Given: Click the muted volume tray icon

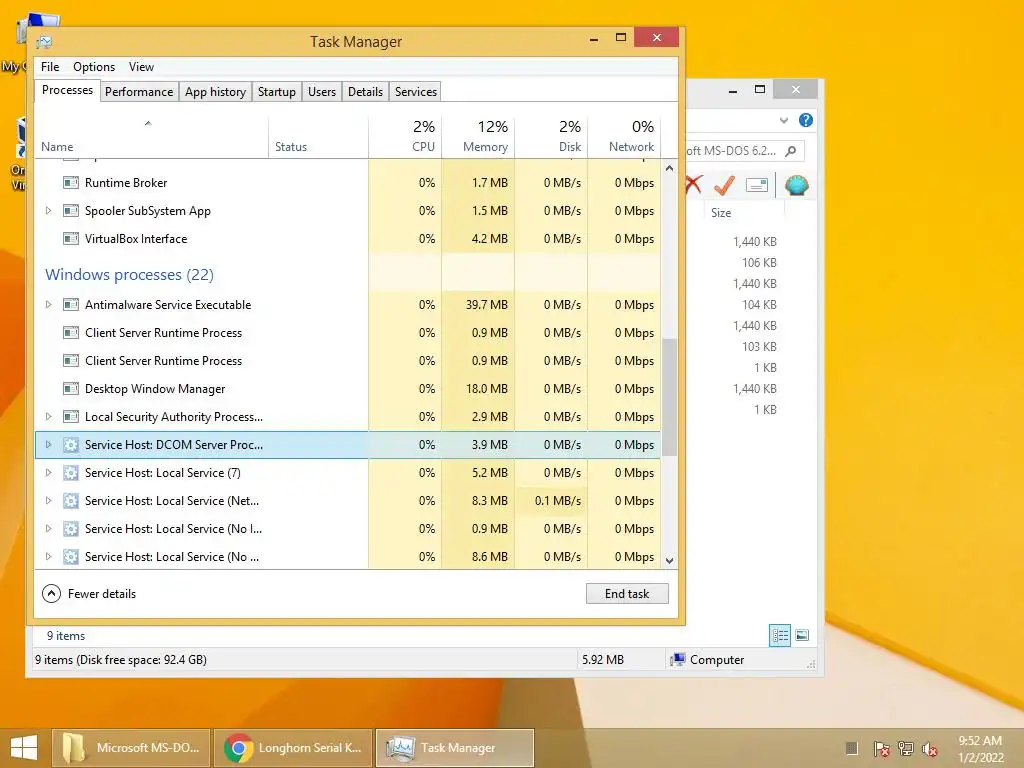Looking at the screenshot, I should 930,748.
